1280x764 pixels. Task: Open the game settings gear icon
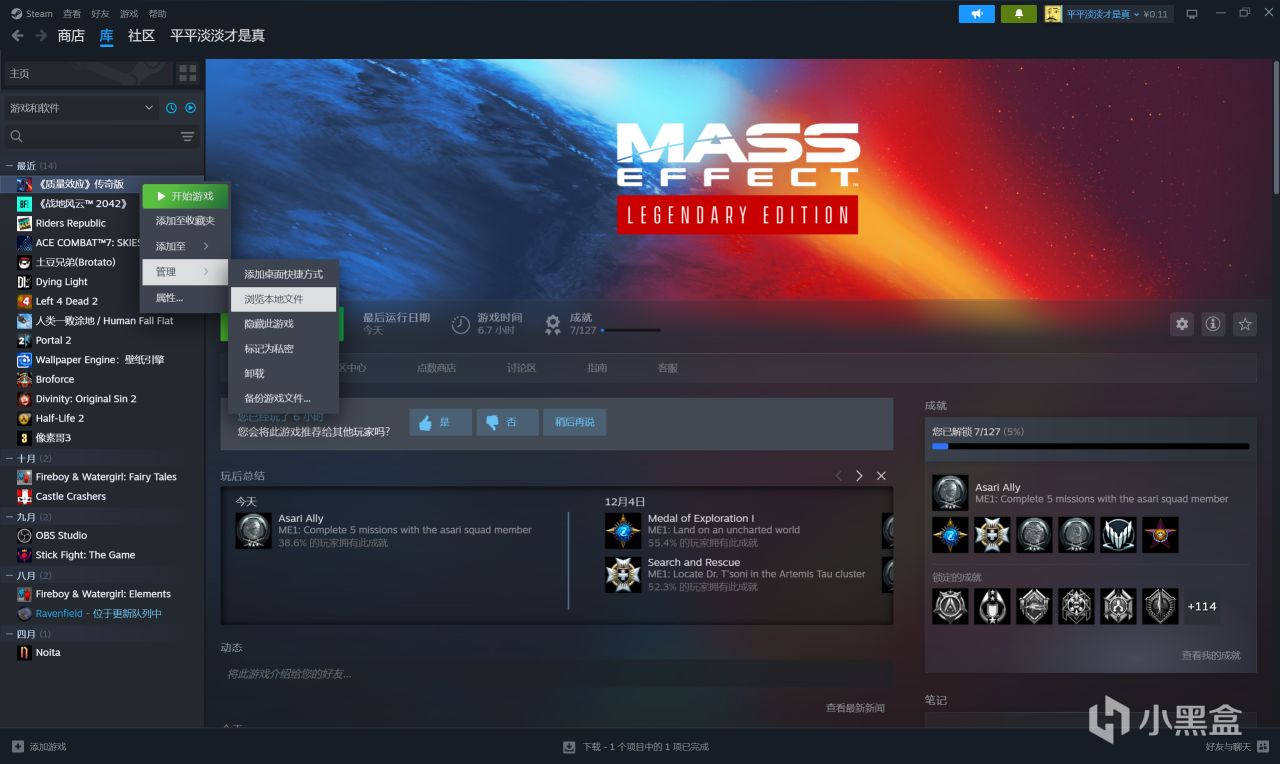tap(1182, 324)
